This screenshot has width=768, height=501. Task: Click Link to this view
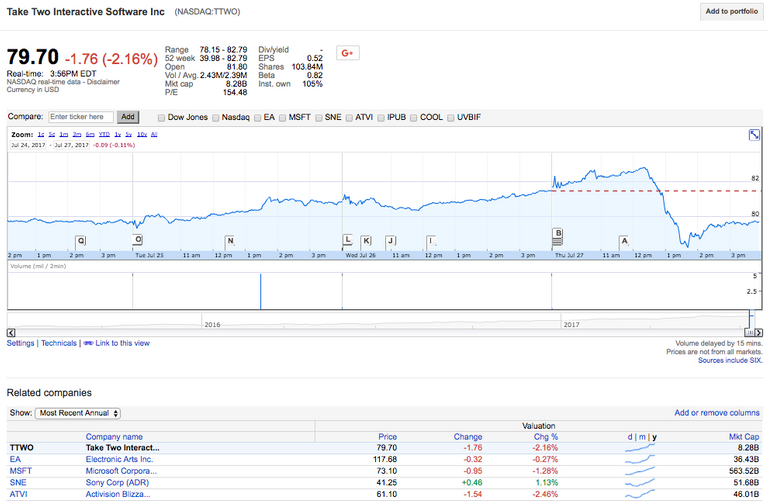click(x=122, y=343)
